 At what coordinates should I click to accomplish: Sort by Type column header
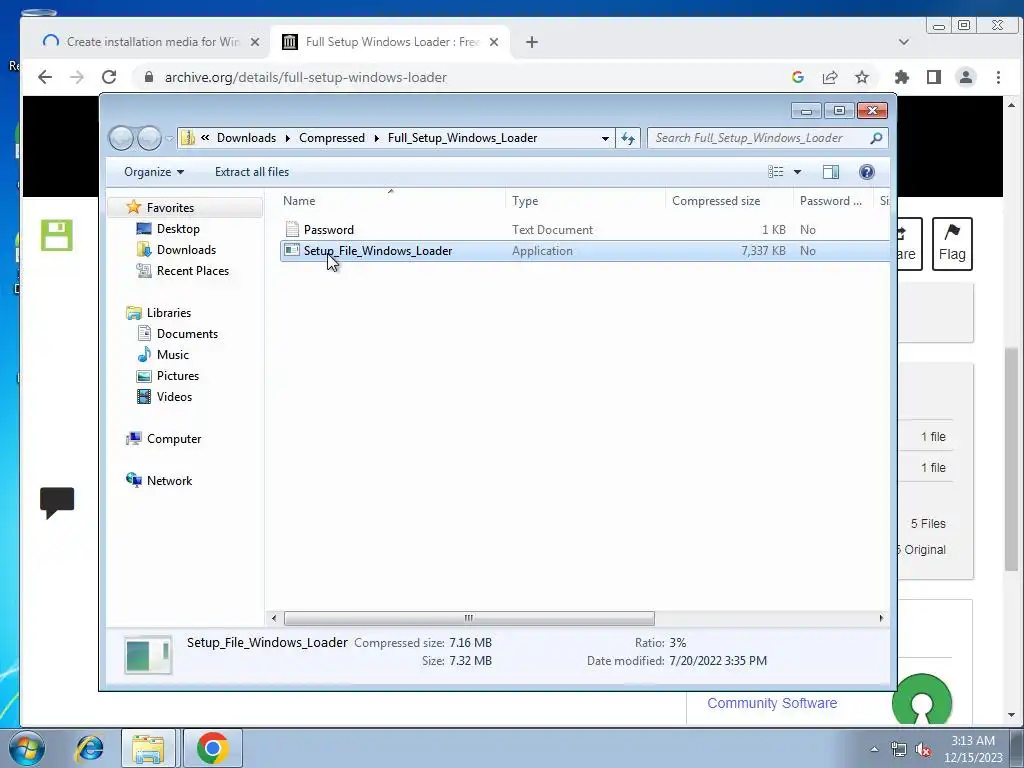click(585, 200)
